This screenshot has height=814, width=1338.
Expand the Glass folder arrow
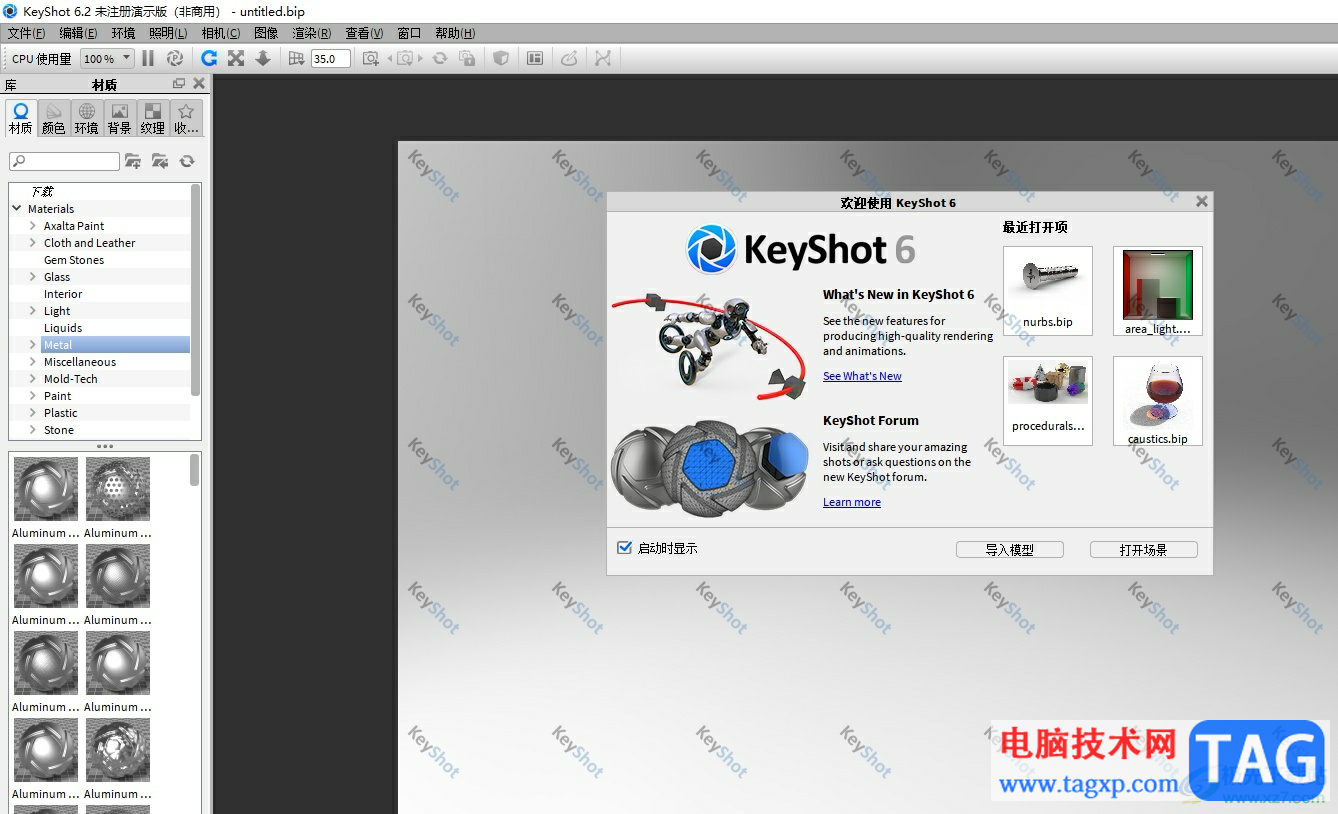(x=33, y=277)
